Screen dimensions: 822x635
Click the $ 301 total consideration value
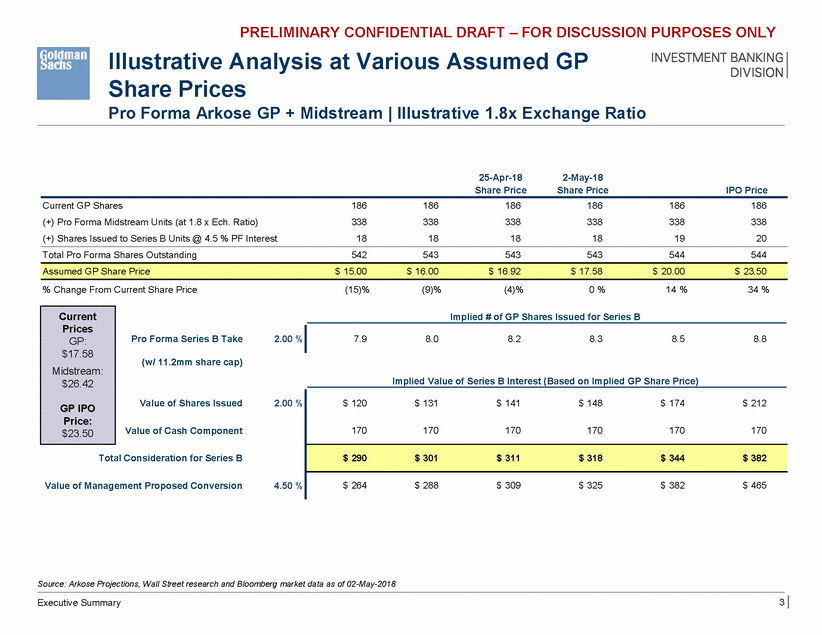(426, 458)
